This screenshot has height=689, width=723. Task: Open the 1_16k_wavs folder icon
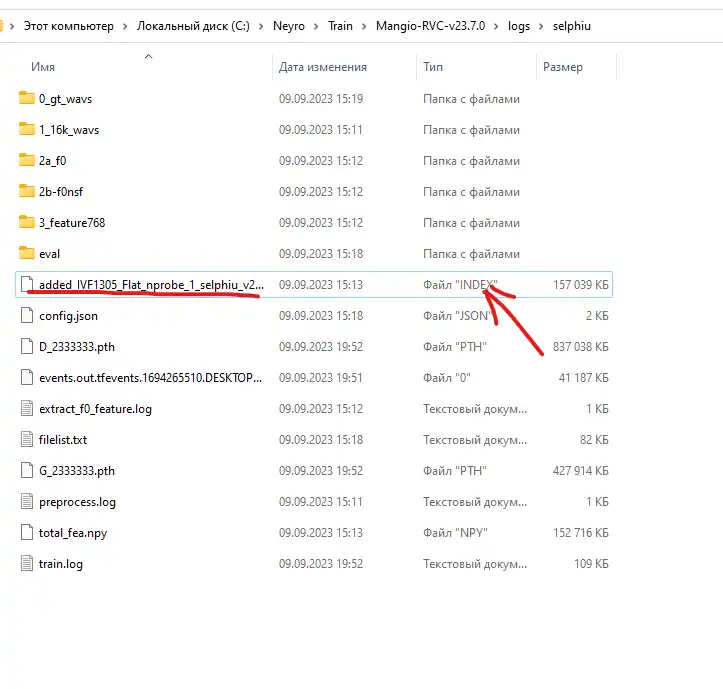27,129
